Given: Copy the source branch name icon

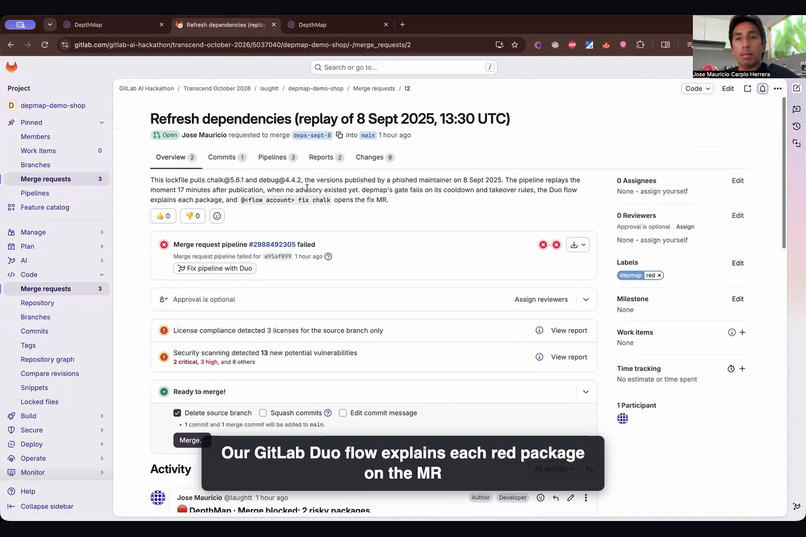Looking at the screenshot, I should pyautogui.click(x=339, y=135).
